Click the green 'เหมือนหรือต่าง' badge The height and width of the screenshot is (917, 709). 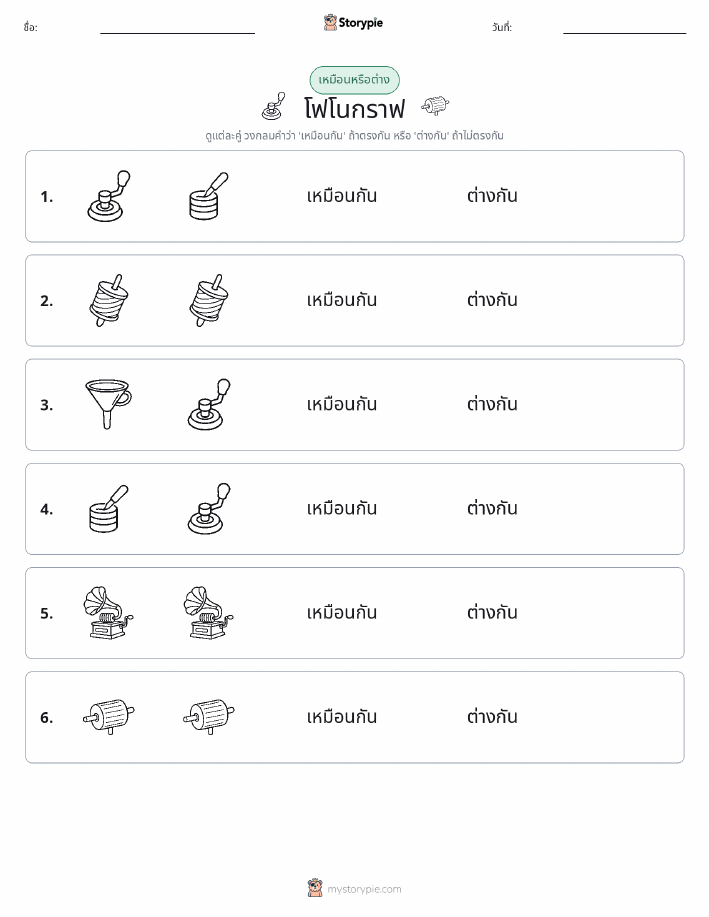354,80
